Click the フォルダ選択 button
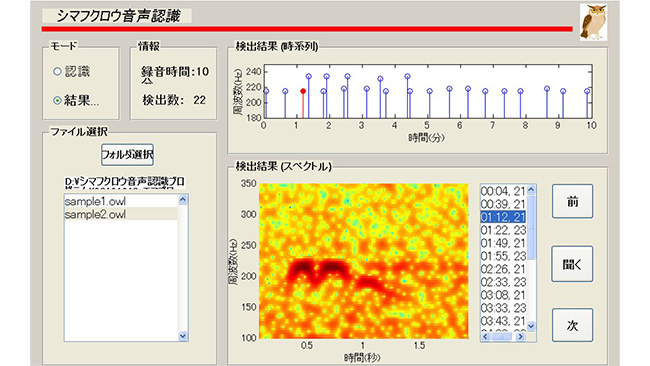Image resolution: width=650 pixels, height=366 pixels. tap(127, 155)
